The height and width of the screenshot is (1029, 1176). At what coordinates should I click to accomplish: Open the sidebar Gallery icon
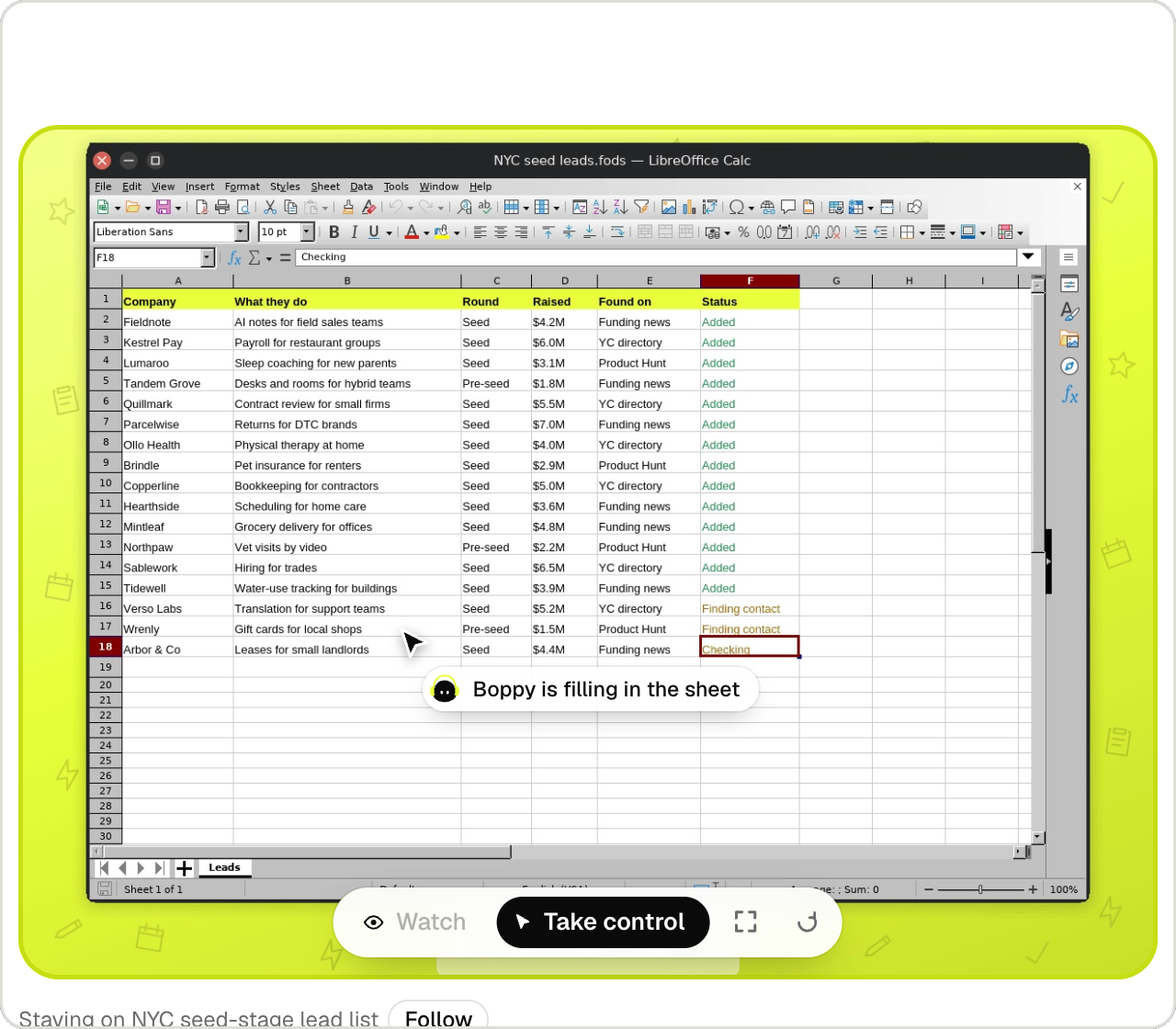[x=1069, y=339]
